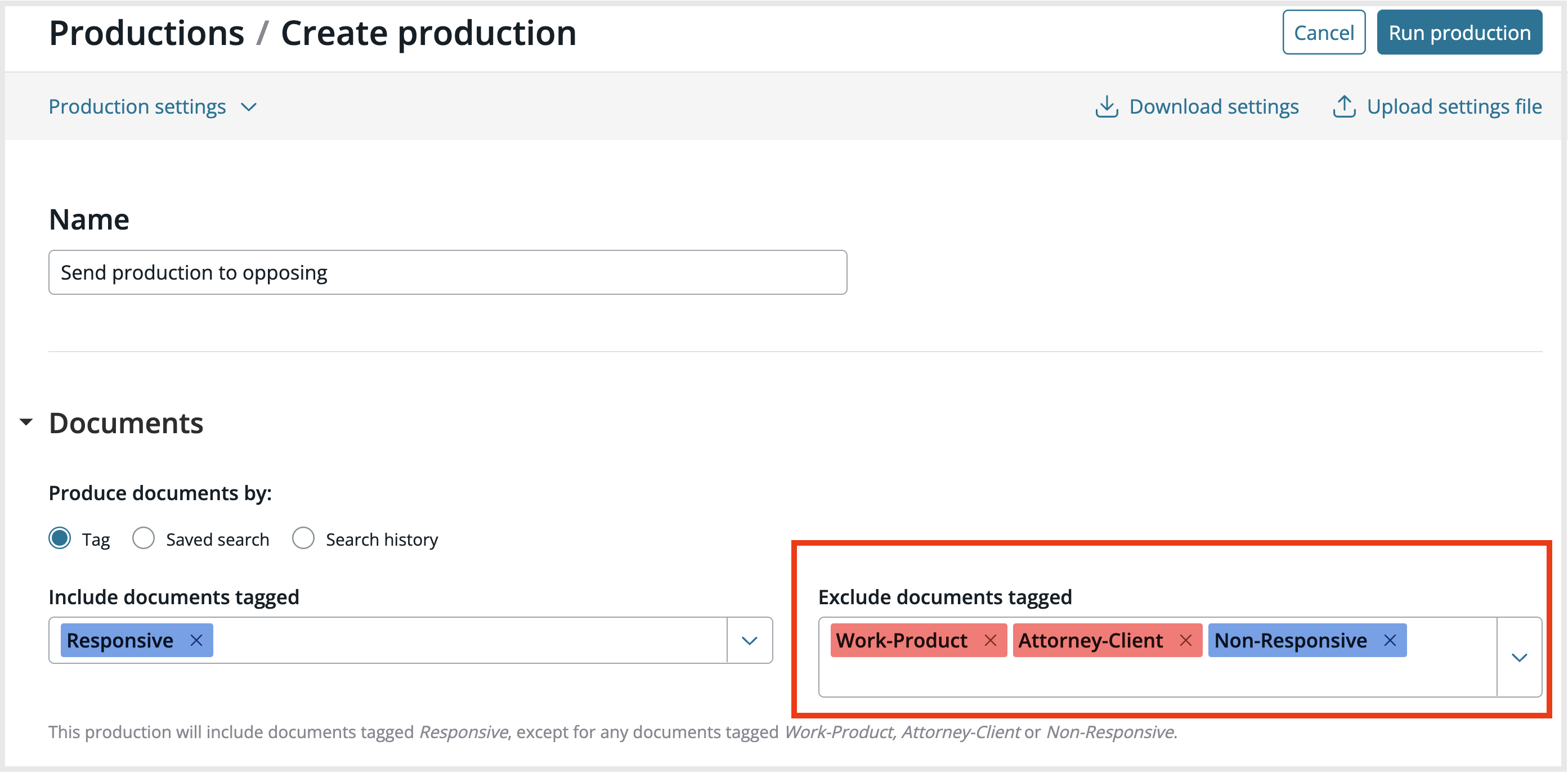Click empty area of Include tags field
1568x773 pixels.
click(469, 640)
